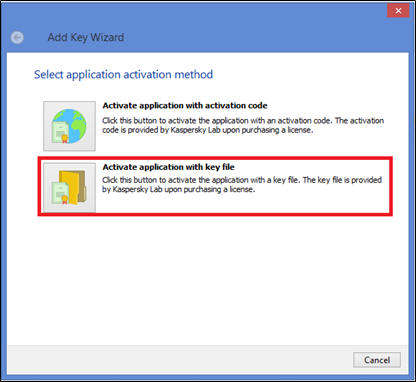
Task: Close the Add Key Wizard window
Action: 398,11
